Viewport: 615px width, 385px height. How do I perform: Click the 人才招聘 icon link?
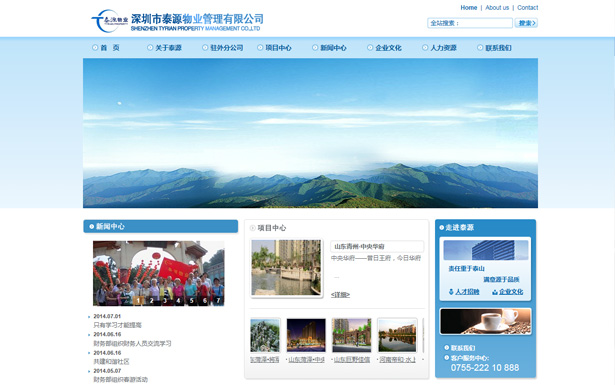coord(464,292)
